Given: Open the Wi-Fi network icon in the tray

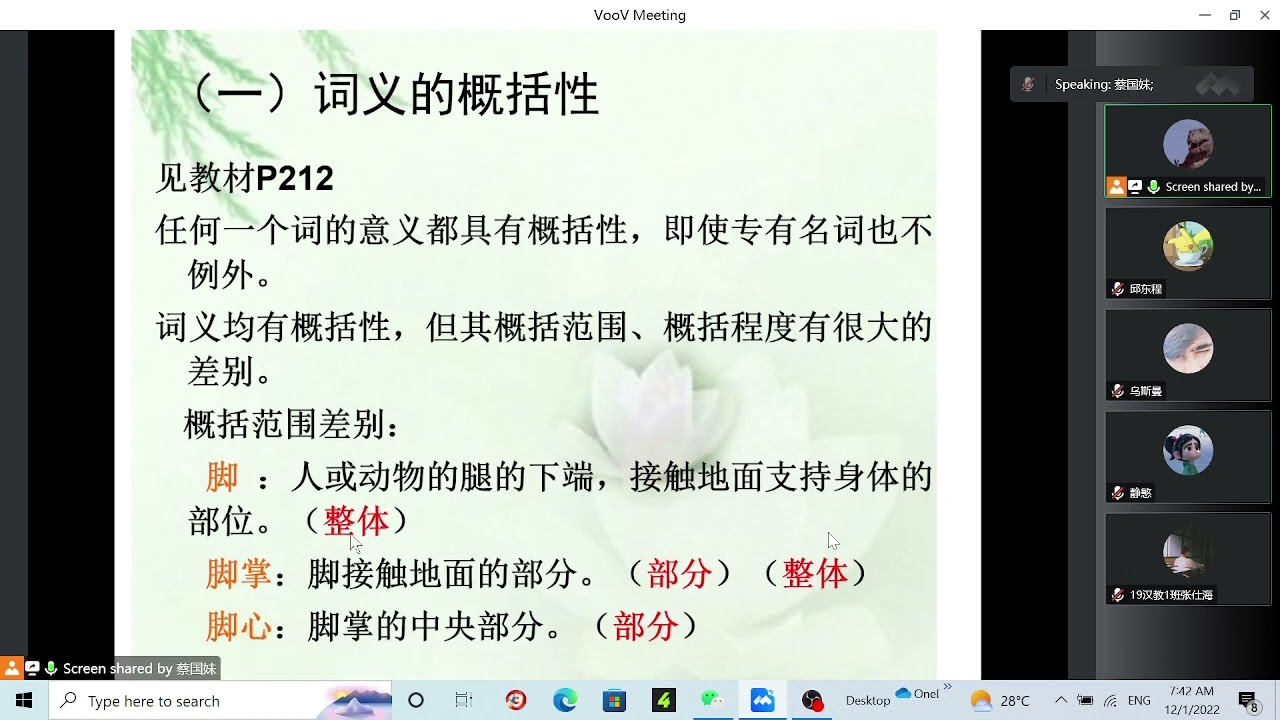Looking at the screenshot, I should [1111, 701].
